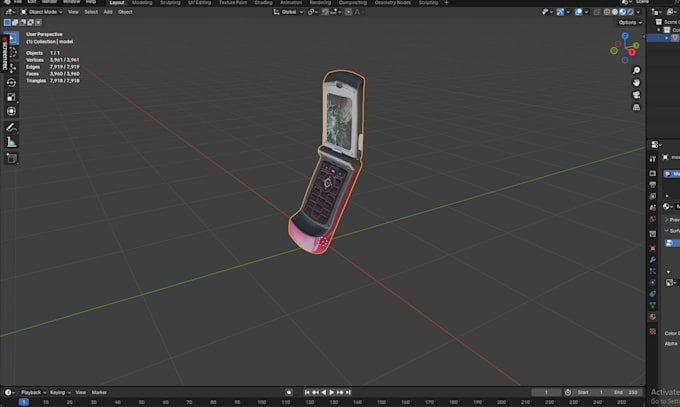Switch to the Shading workspace tab
Screen dimensions: 680x407
pyautogui.click(x=263, y=3)
